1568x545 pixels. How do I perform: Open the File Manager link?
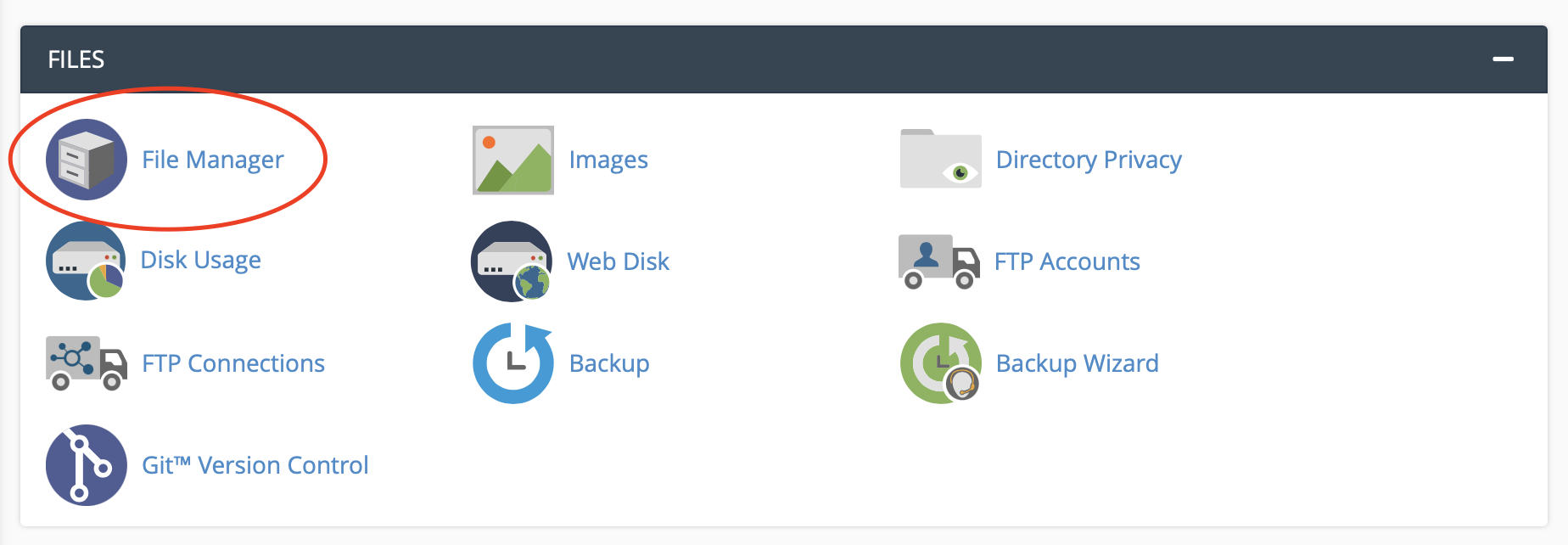[212, 160]
